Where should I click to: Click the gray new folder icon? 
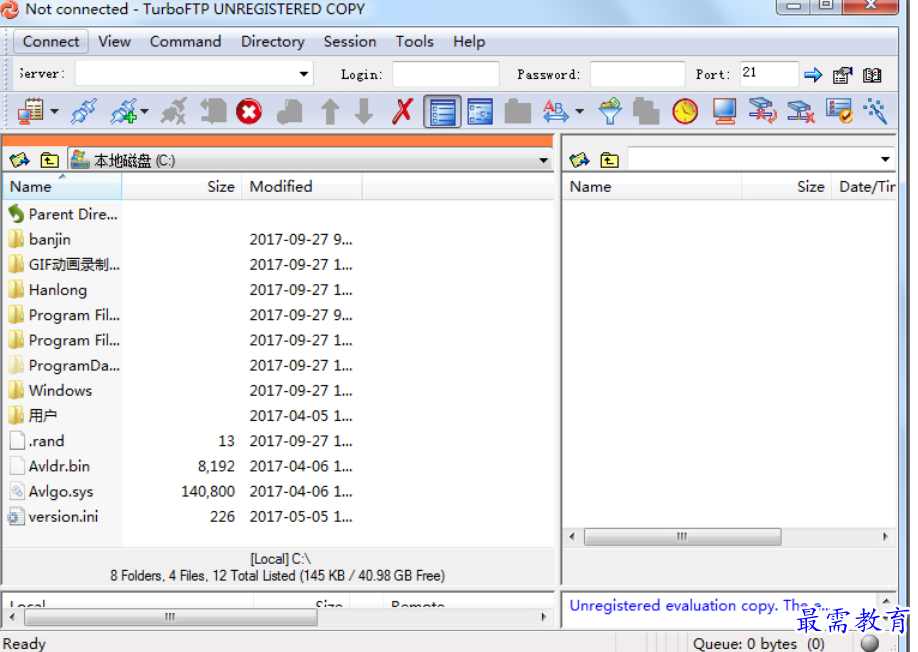point(518,111)
